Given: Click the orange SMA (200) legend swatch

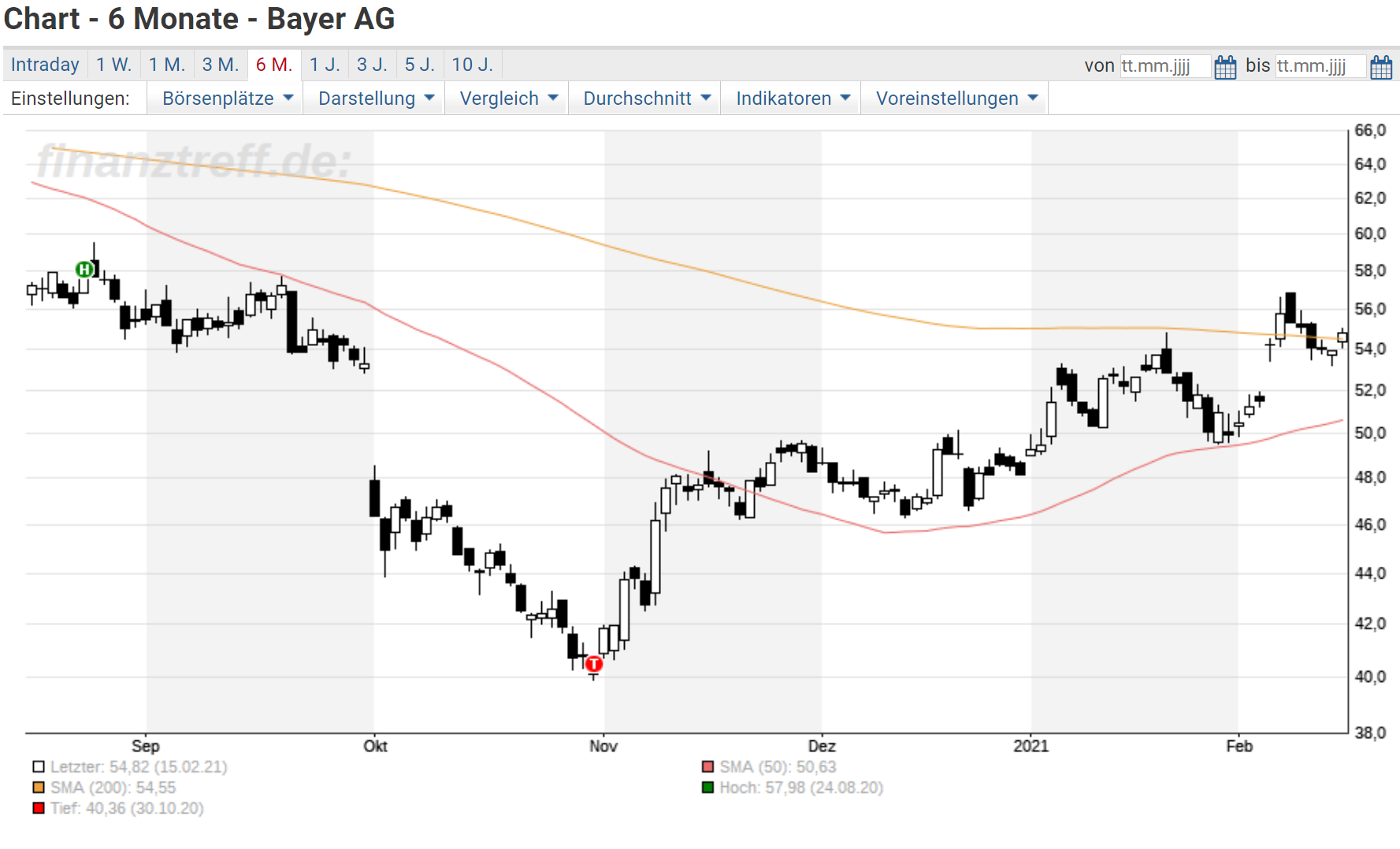Looking at the screenshot, I should [39, 788].
